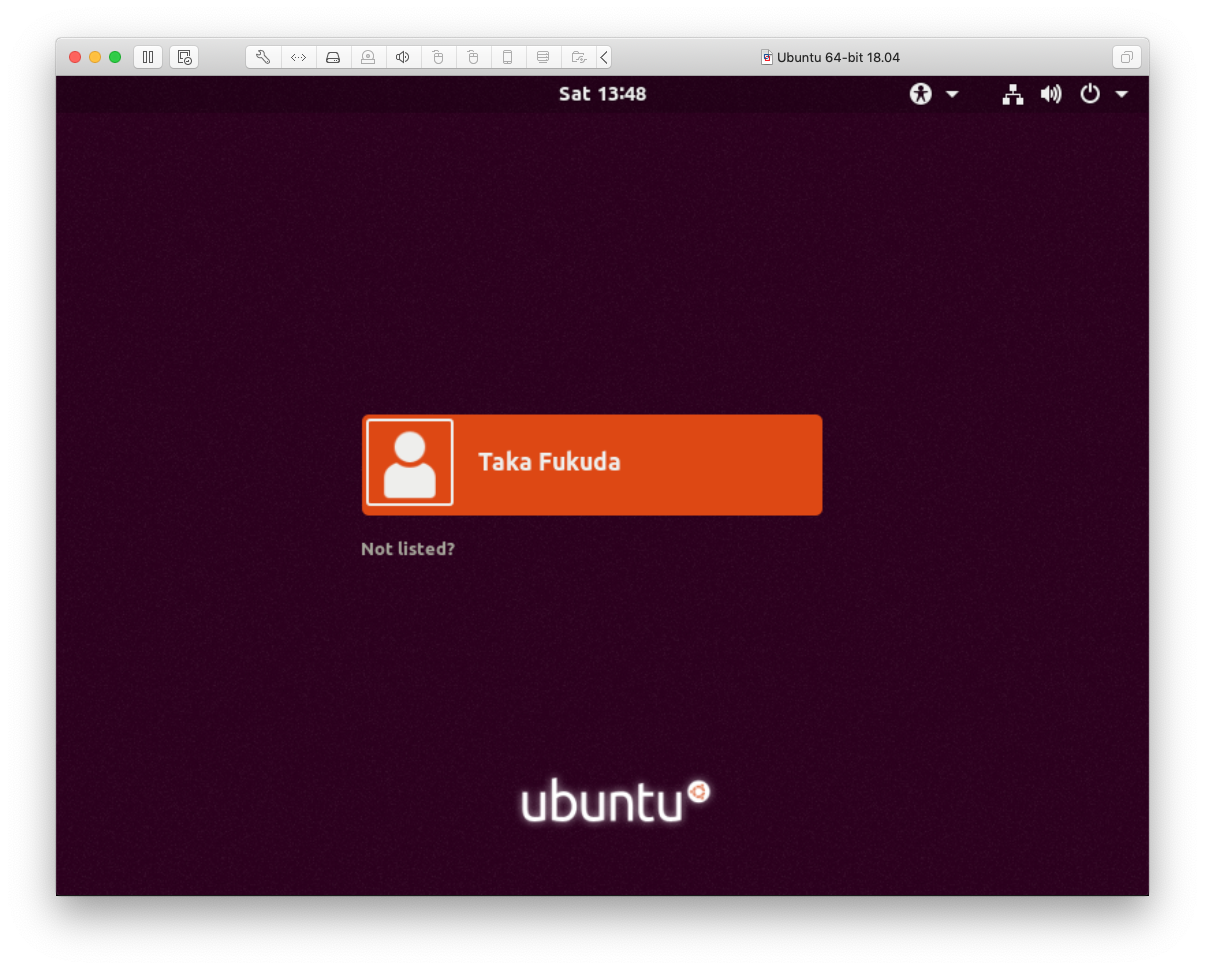Viewport: 1205px width, 970px height.
Task: Pause the virtual machine
Action: 148,57
